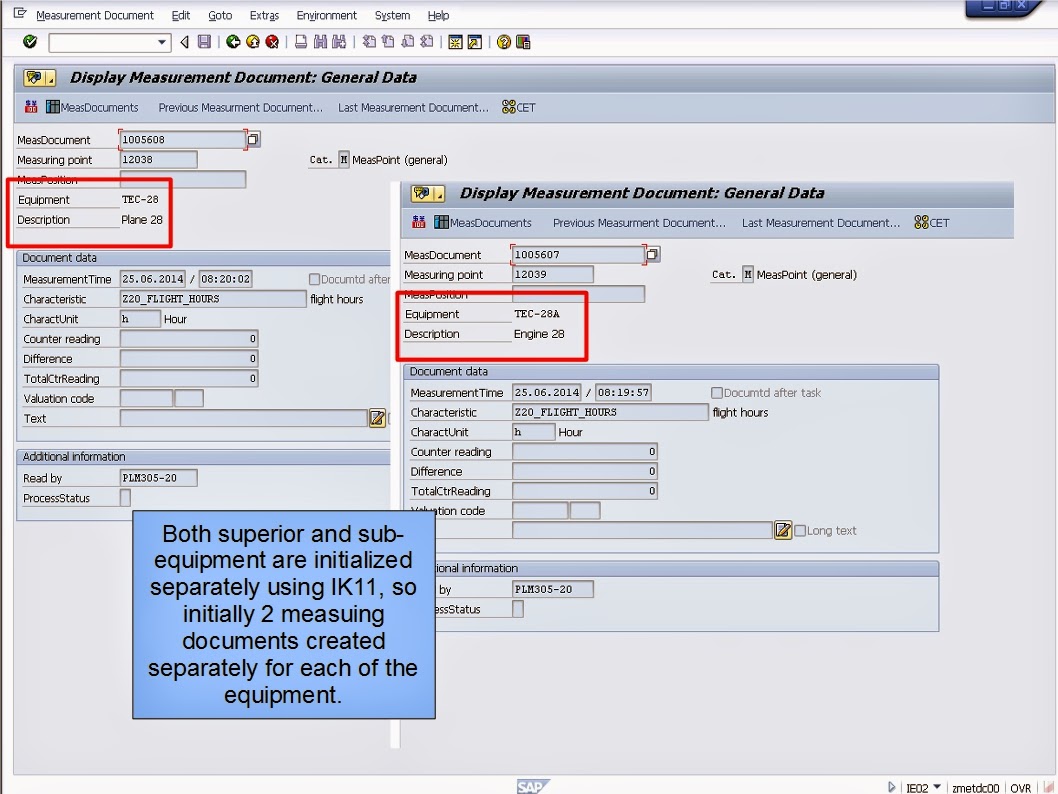
Task: Open the Environment menu
Action: [x=327, y=15]
